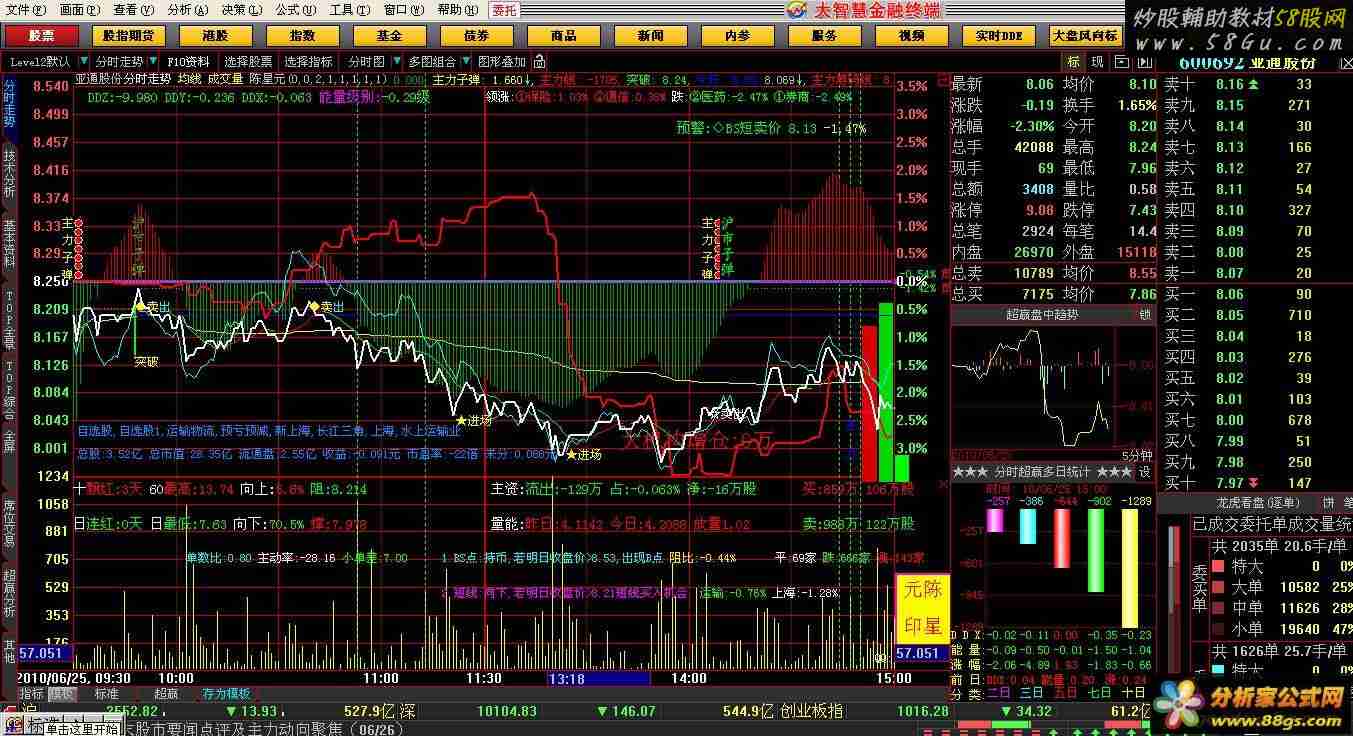Click the 现 icon above quote panel
This screenshot has height=736, width=1353.
1097,62
